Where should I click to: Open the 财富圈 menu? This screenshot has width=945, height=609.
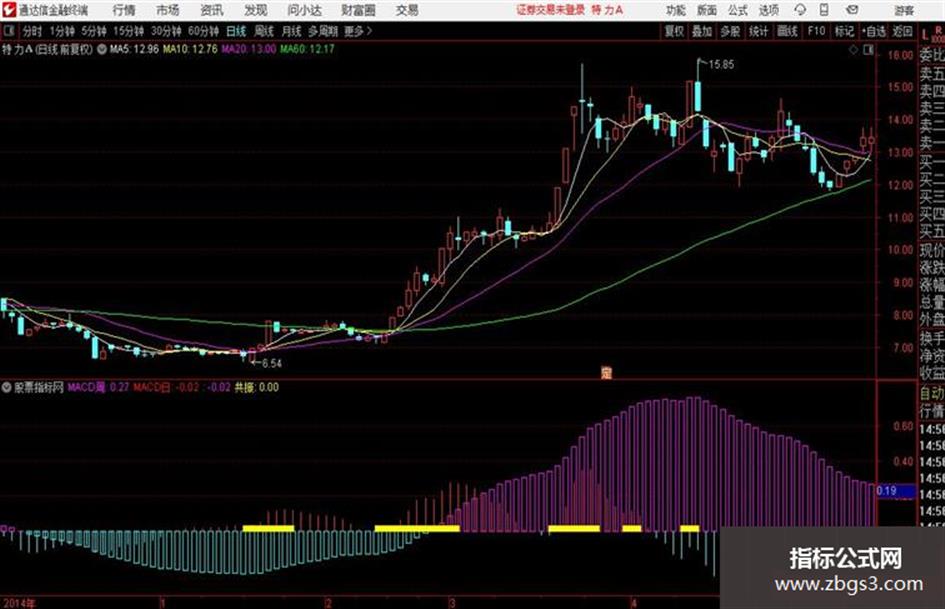(358, 10)
